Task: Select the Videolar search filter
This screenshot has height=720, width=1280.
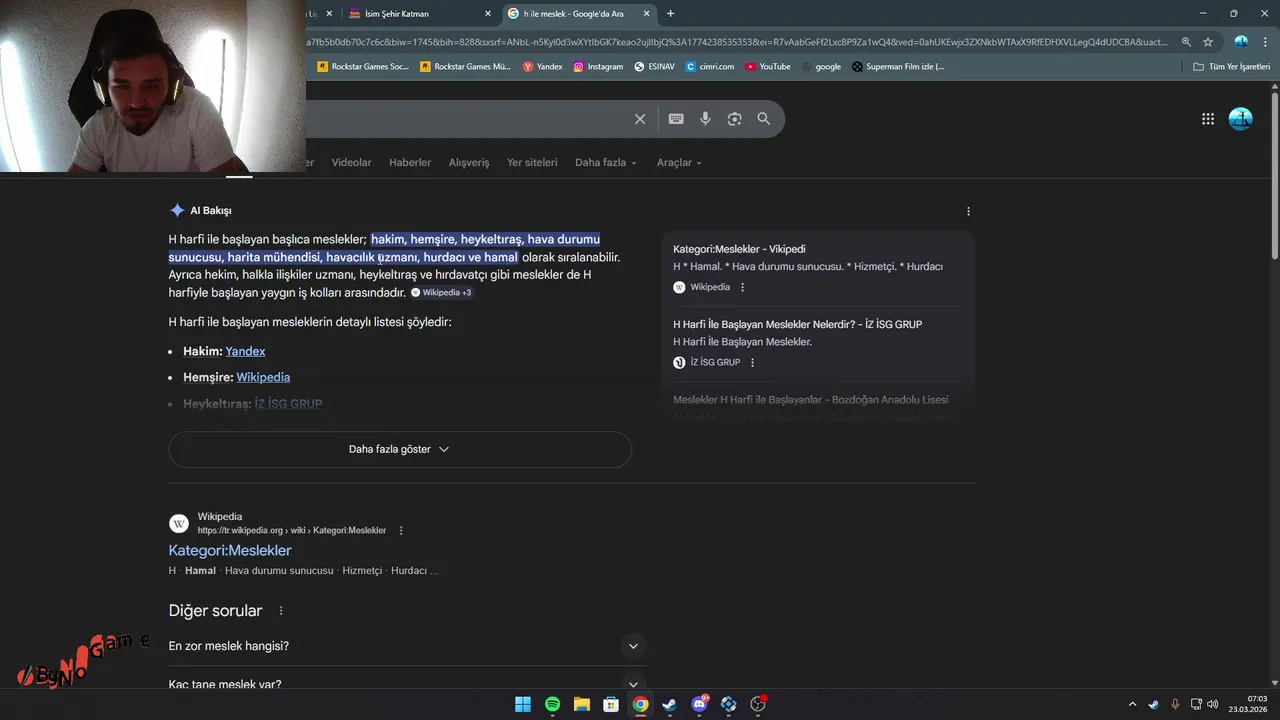Action: pos(351,162)
